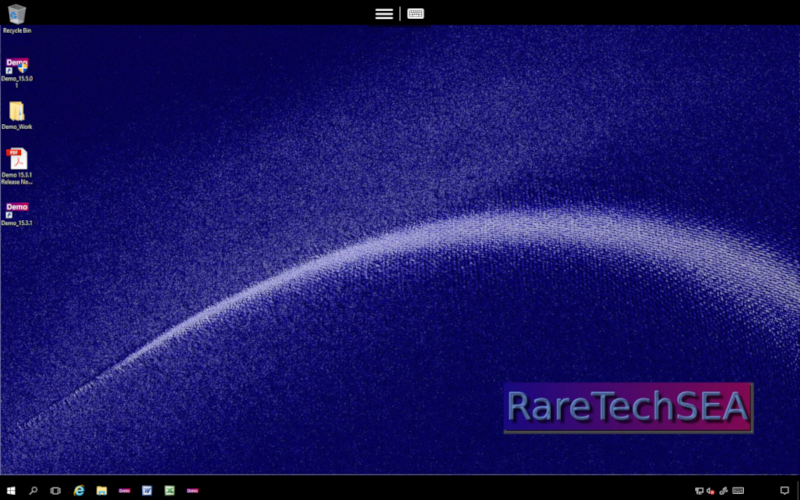Image resolution: width=800 pixels, height=500 pixels.
Task: Open the Recycle Bin desktop icon
Action: 16,15
